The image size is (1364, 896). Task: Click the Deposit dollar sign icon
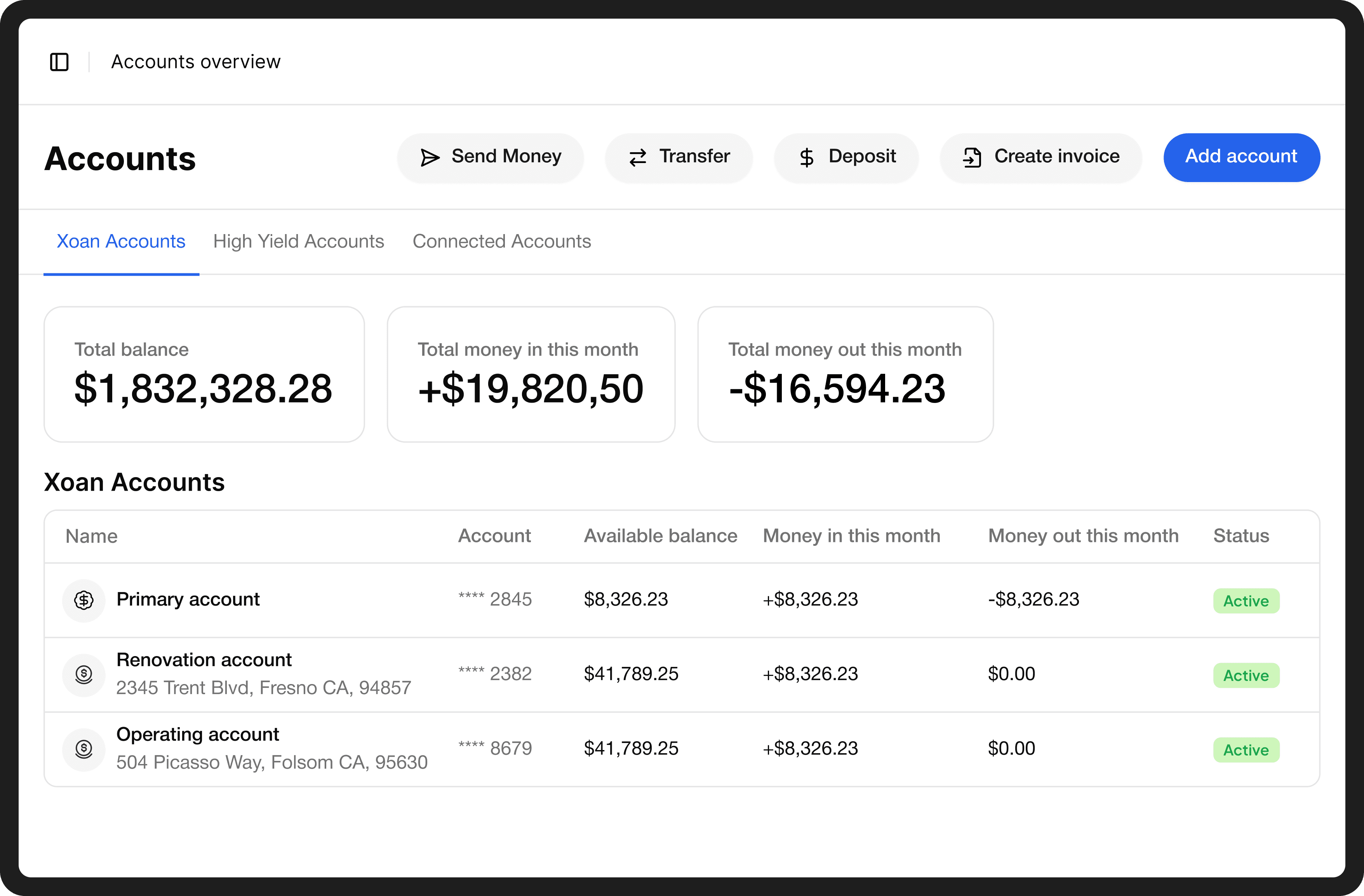click(806, 157)
